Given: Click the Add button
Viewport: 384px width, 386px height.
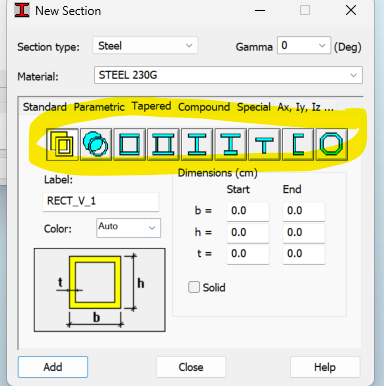Looking at the screenshot, I should pos(53,367).
